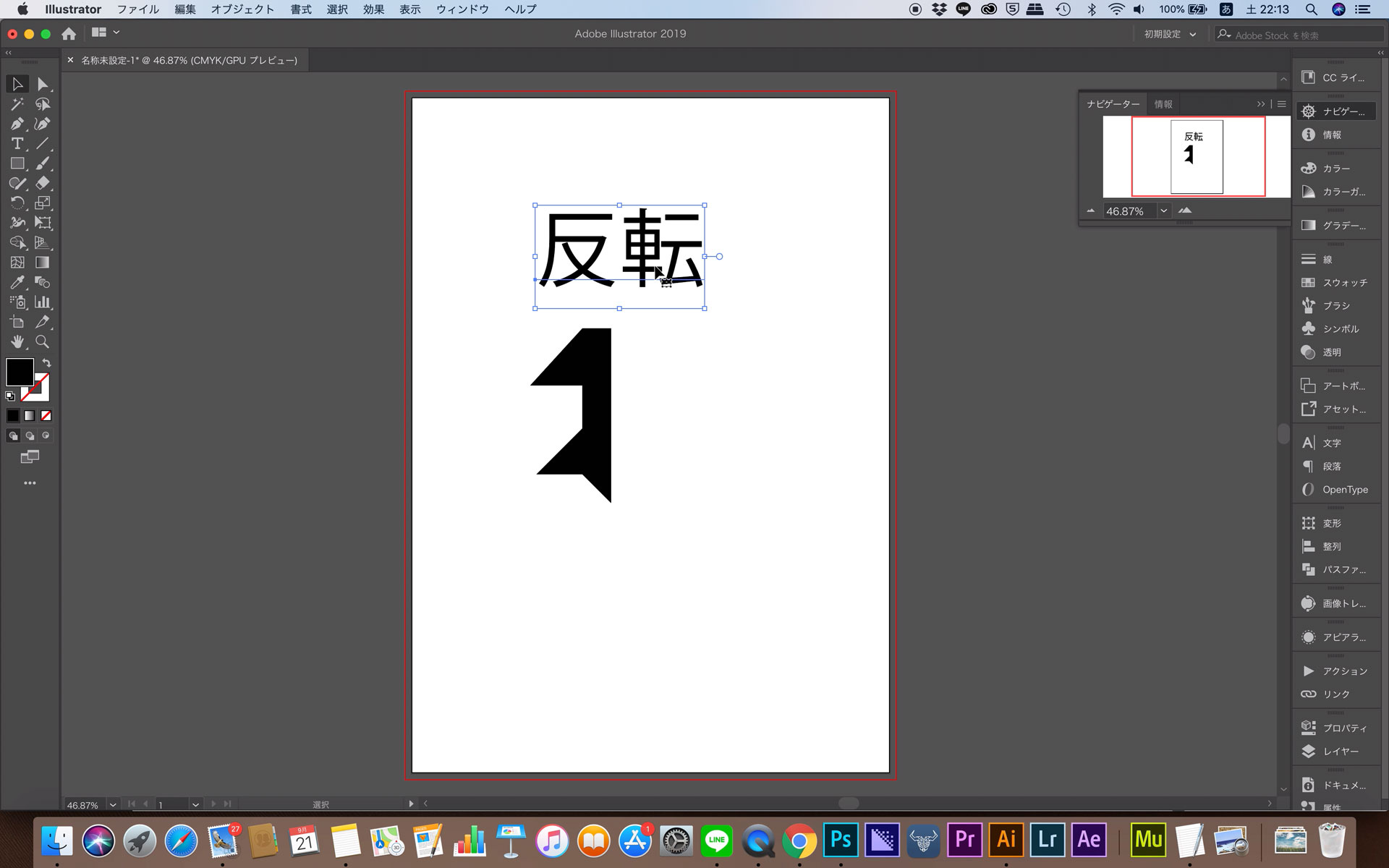Screen dimensions: 1389x868
Task: Select the Rectangle tool
Action: pyautogui.click(x=14, y=163)
